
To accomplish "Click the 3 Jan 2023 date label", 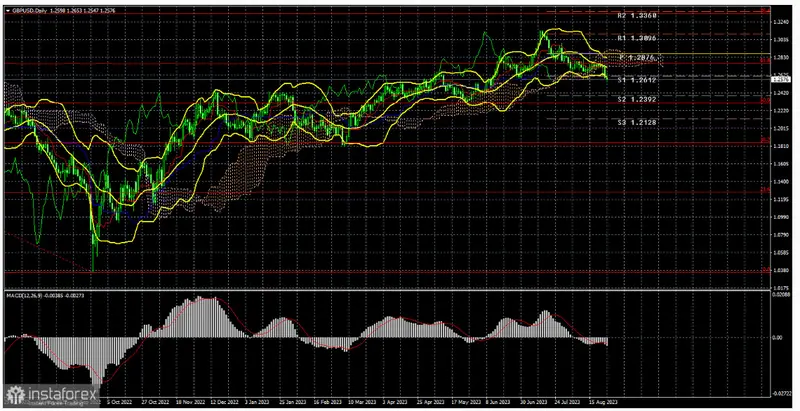I will 259,401.
